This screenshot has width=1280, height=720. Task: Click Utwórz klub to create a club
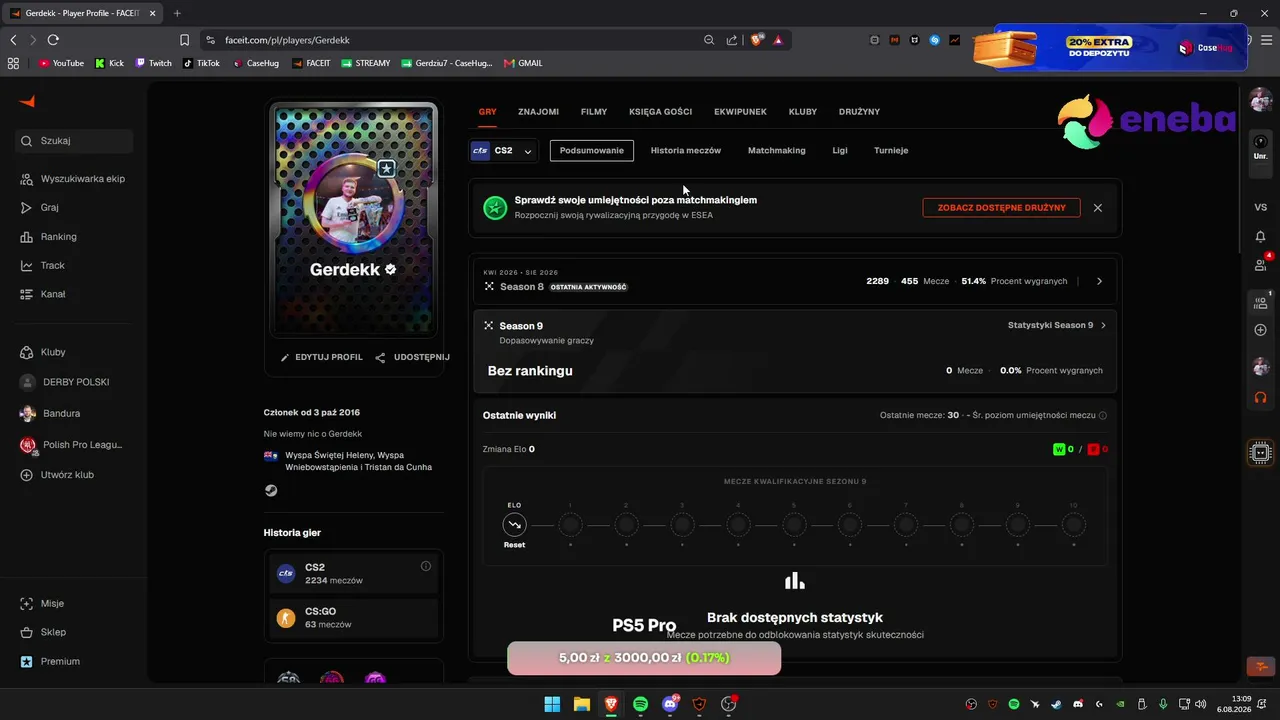(x=57, y=475)
